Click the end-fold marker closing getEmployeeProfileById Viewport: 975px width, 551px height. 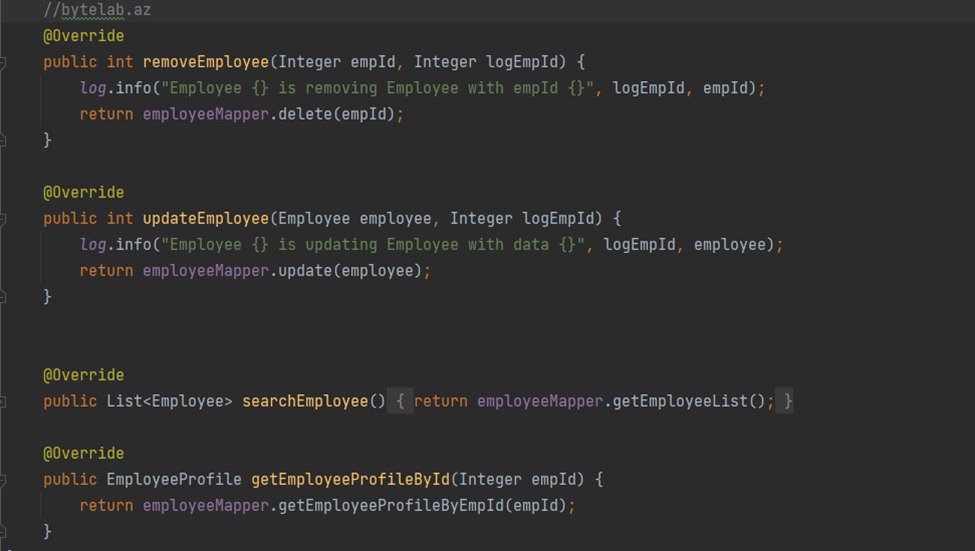pyautogui.click(x=3, y=532)
